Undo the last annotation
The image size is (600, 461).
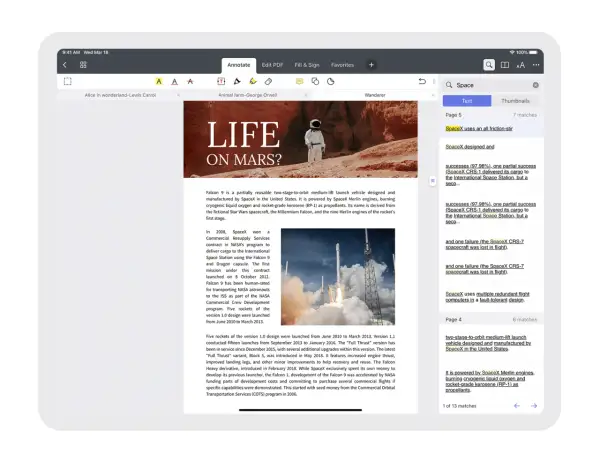pos(422,81)
